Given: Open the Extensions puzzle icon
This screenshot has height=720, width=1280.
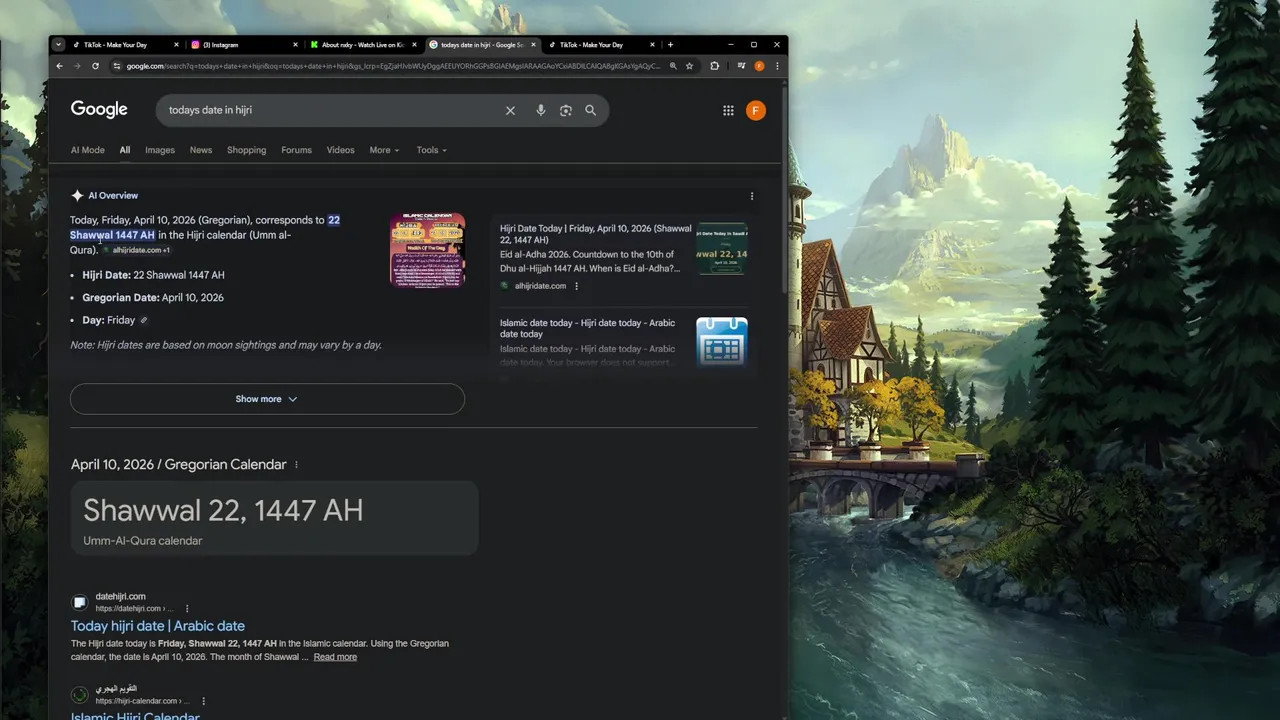Looking at the screenshot, I should pyautogui.click(x=714, y=66).
